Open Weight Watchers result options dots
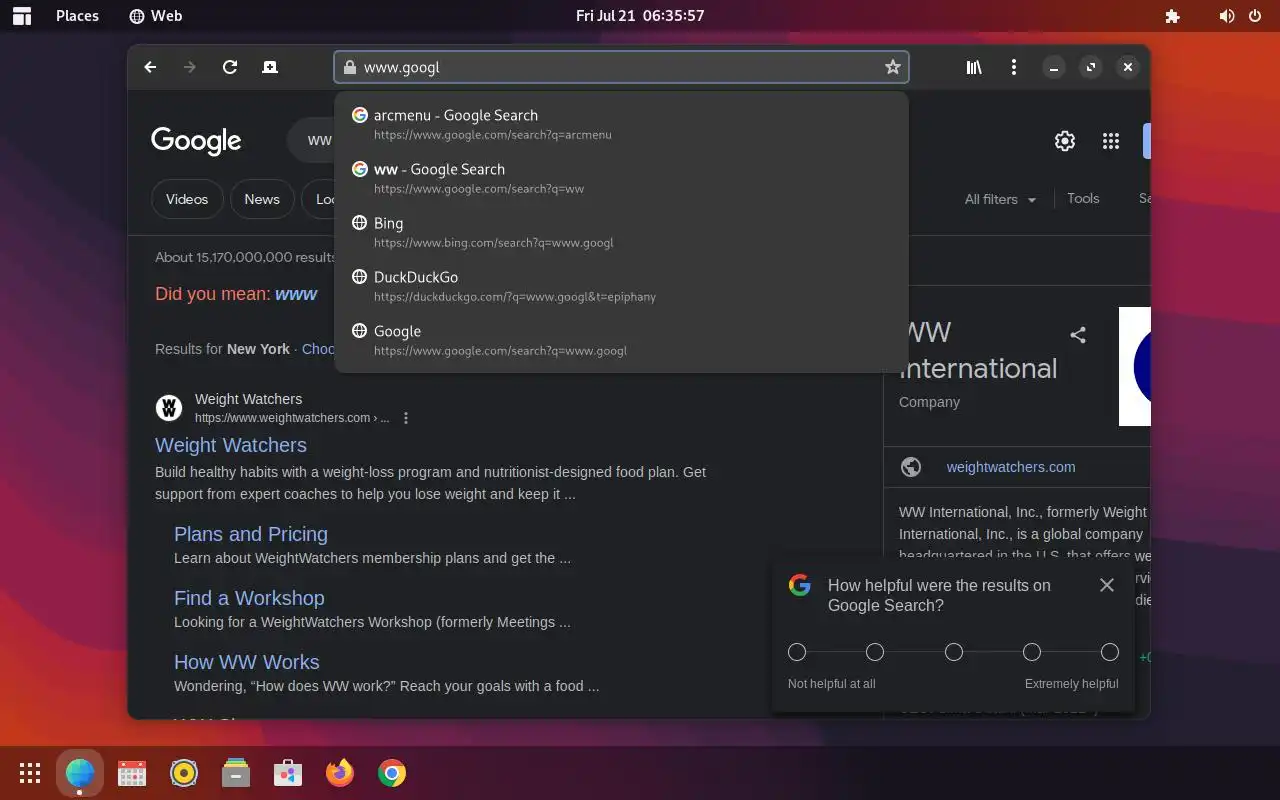1280x800 pixels. click(x=406, y=418)
